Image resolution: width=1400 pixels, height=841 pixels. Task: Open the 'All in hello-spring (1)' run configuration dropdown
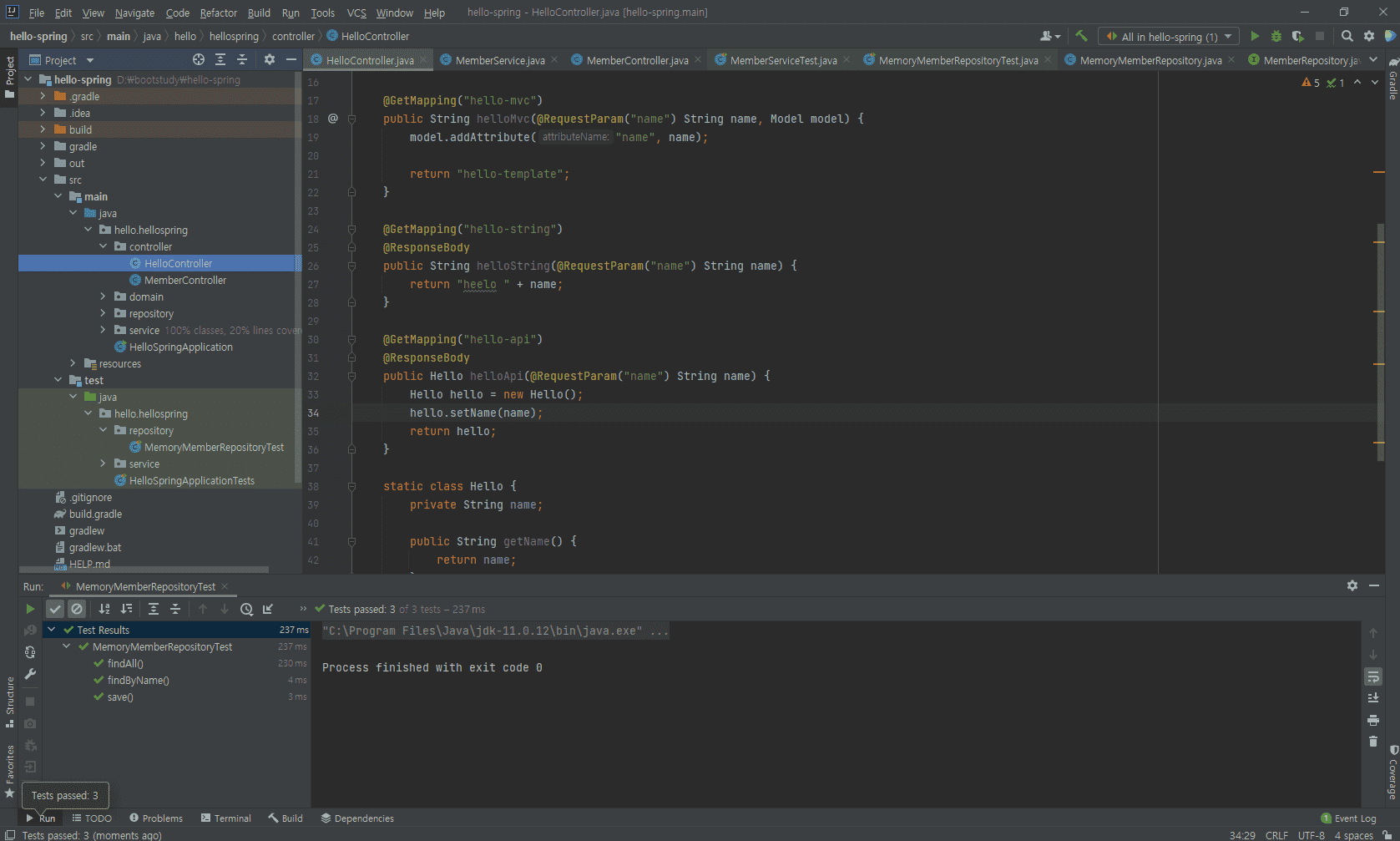pyautogui.click(x=1169, y=37)
